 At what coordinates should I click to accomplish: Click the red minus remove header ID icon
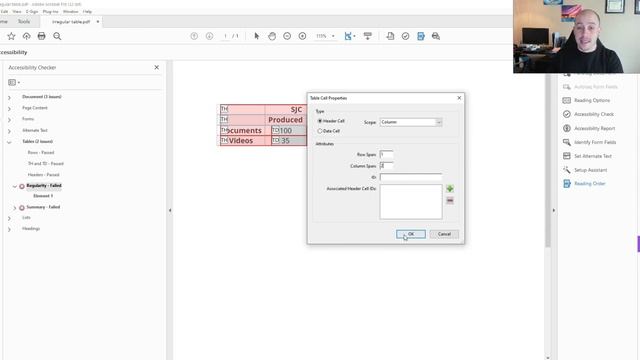[x=450, y=200]
